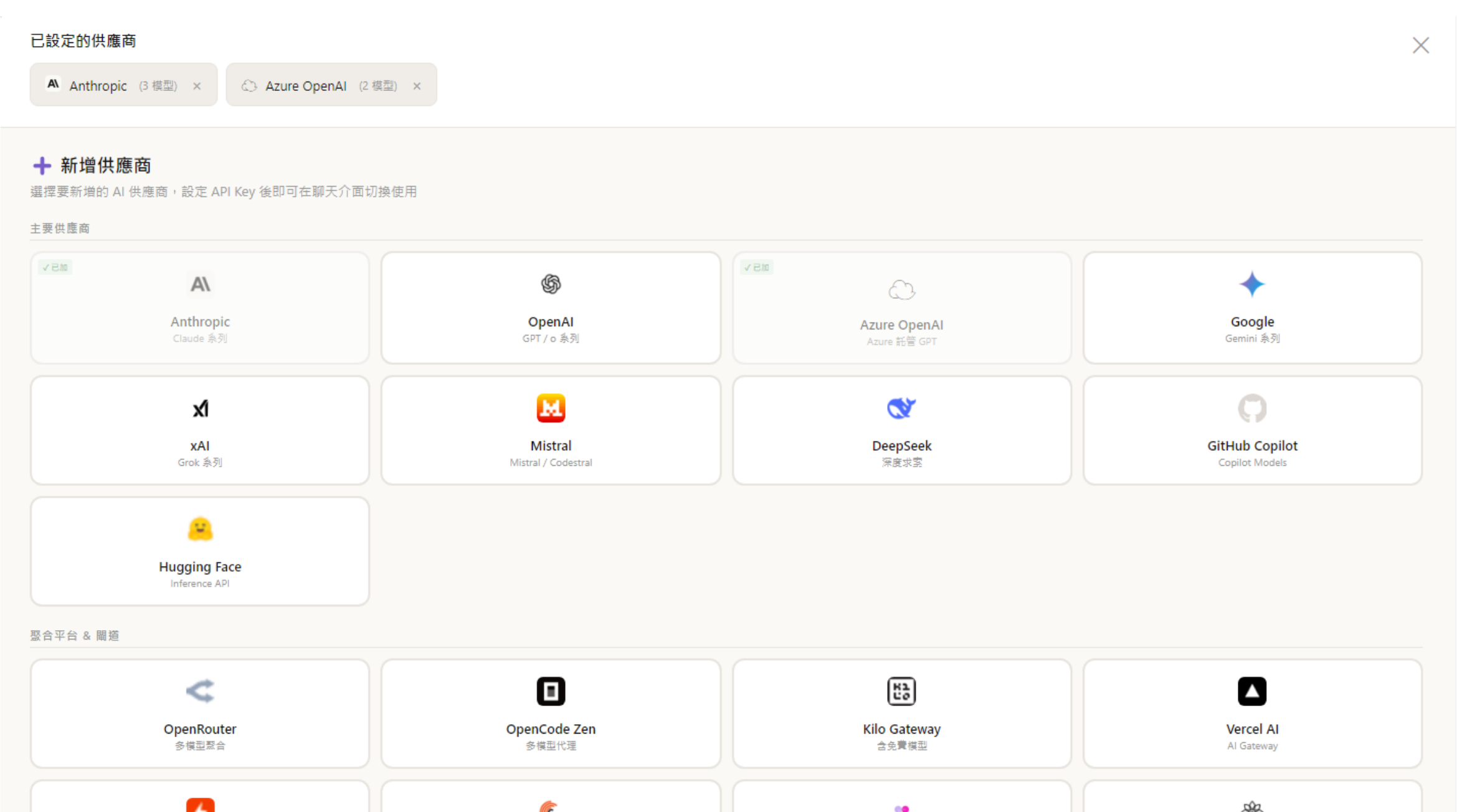Select the Hugging Face emoji icon
This screenshot has width=1457, height=812.
pos(200,529)
